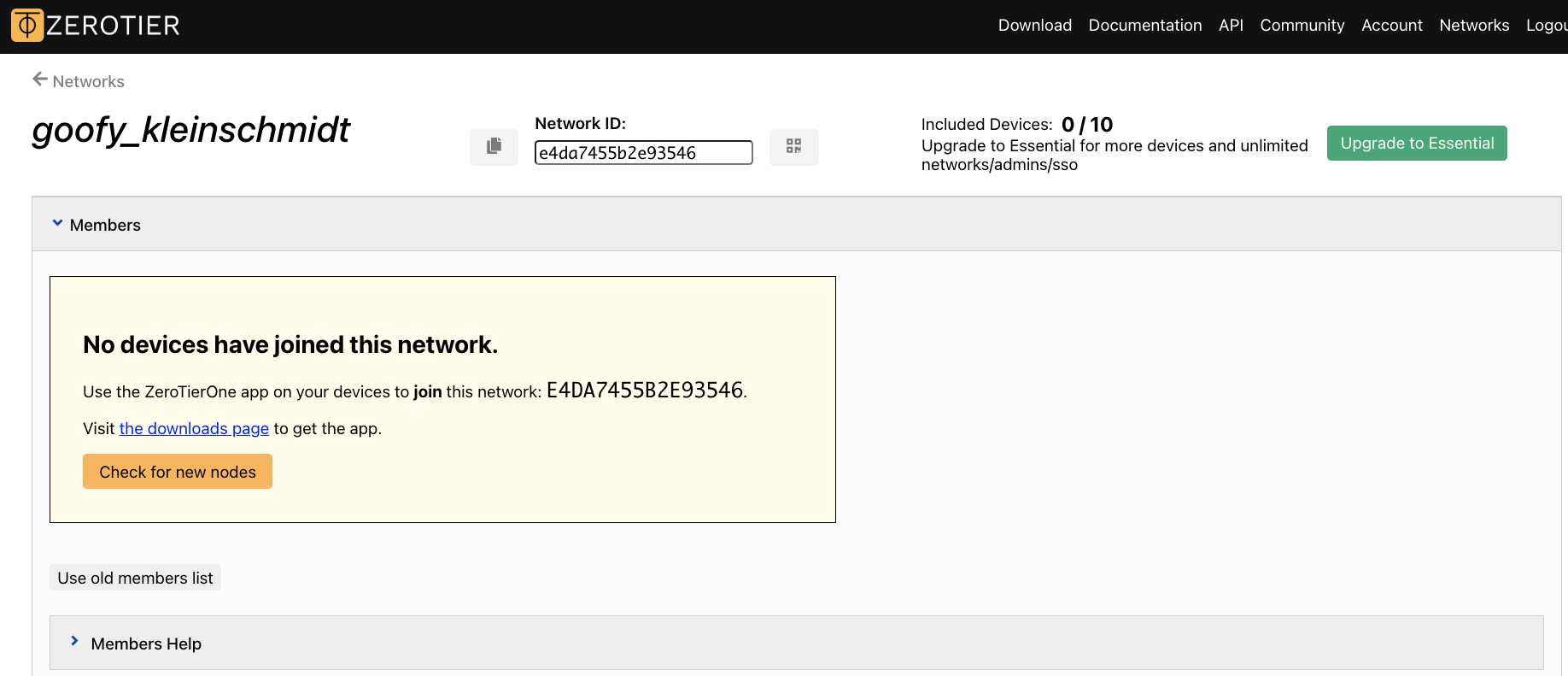Go to the API page
This screenshot has height=676, width=1568.
1231,26
